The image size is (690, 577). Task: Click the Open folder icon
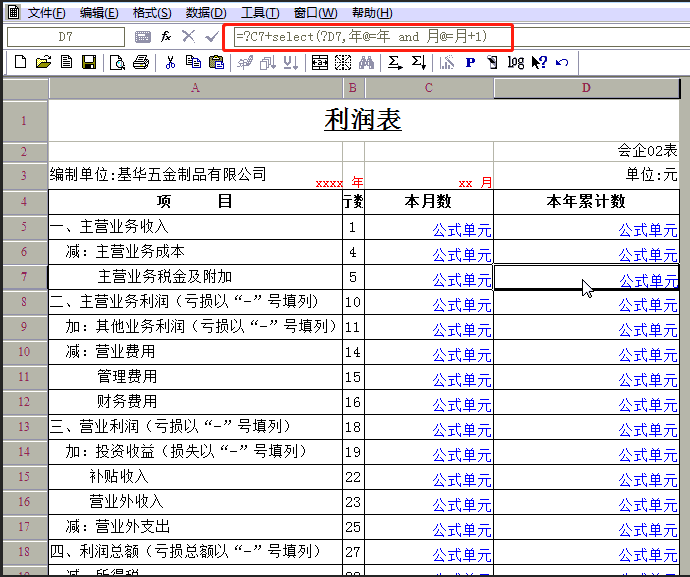point(43,62)
